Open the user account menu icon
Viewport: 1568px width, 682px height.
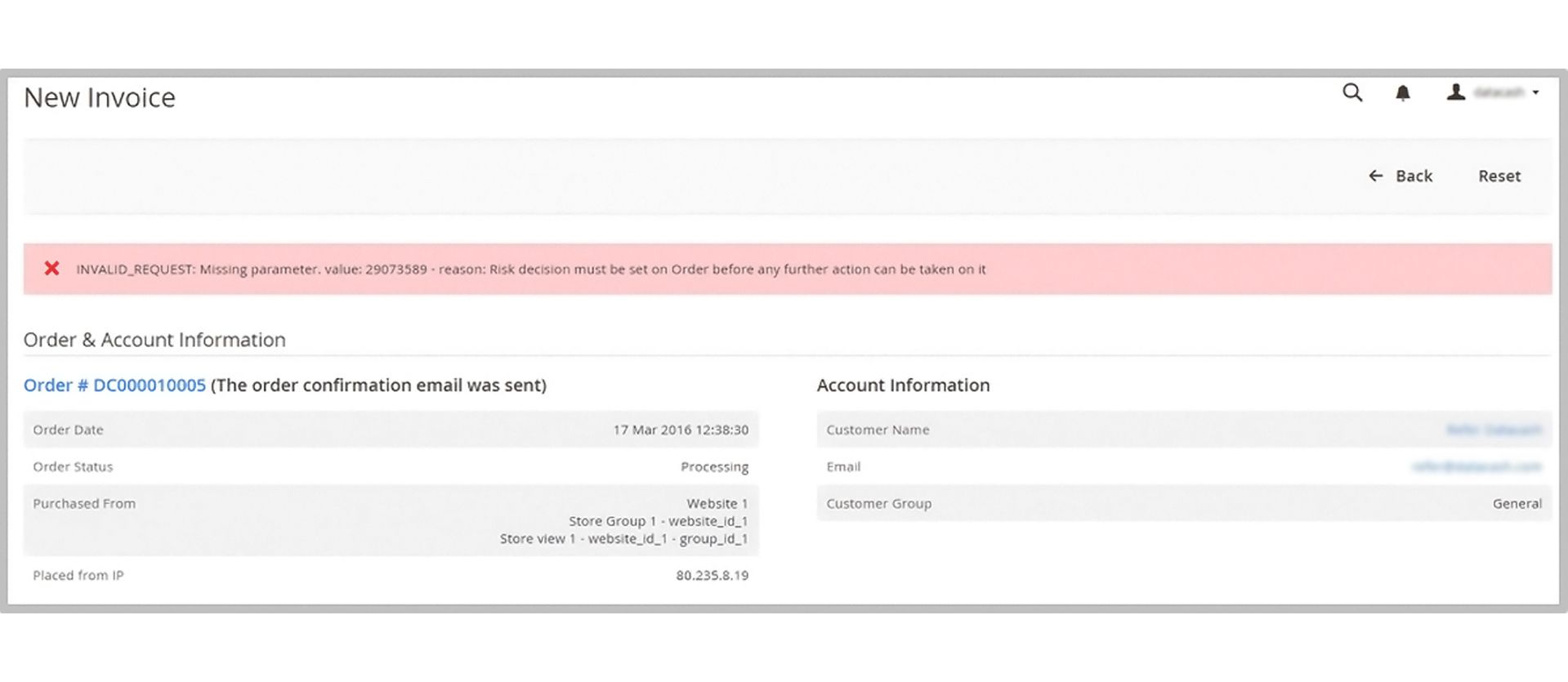pos(1455,92)
